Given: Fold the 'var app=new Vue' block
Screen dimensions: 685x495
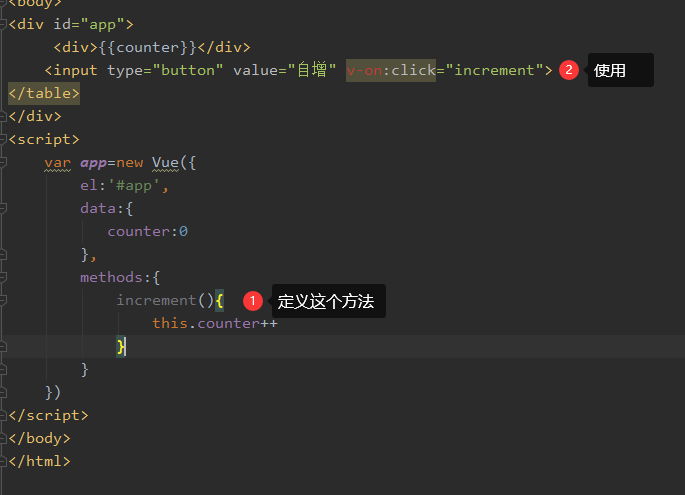Looking at the screenshot, I should click(3, 163).
